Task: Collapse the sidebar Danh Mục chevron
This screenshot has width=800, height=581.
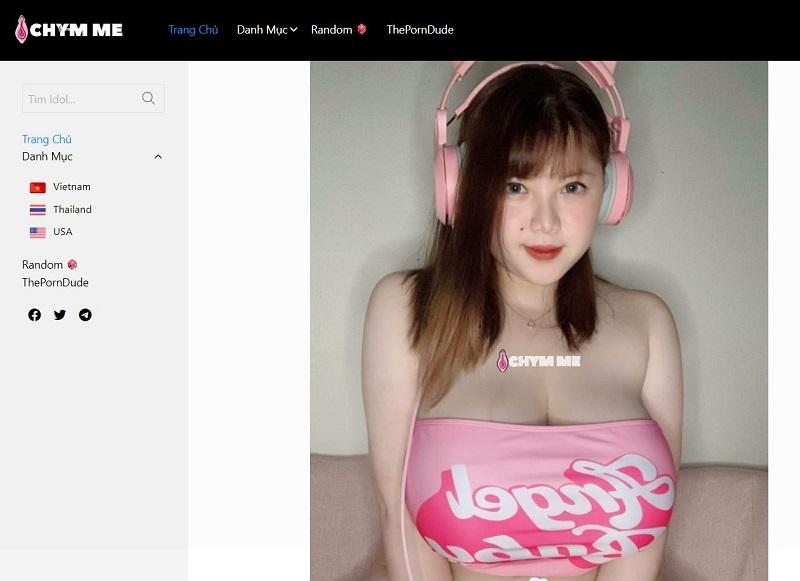Action: (158, 157)
